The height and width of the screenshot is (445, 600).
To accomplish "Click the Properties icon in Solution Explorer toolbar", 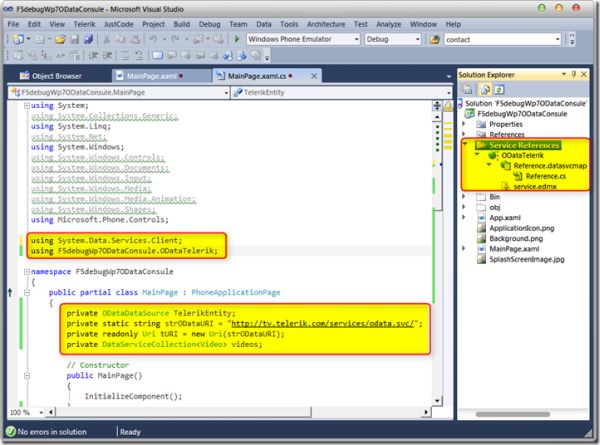I will pos(467,90).
